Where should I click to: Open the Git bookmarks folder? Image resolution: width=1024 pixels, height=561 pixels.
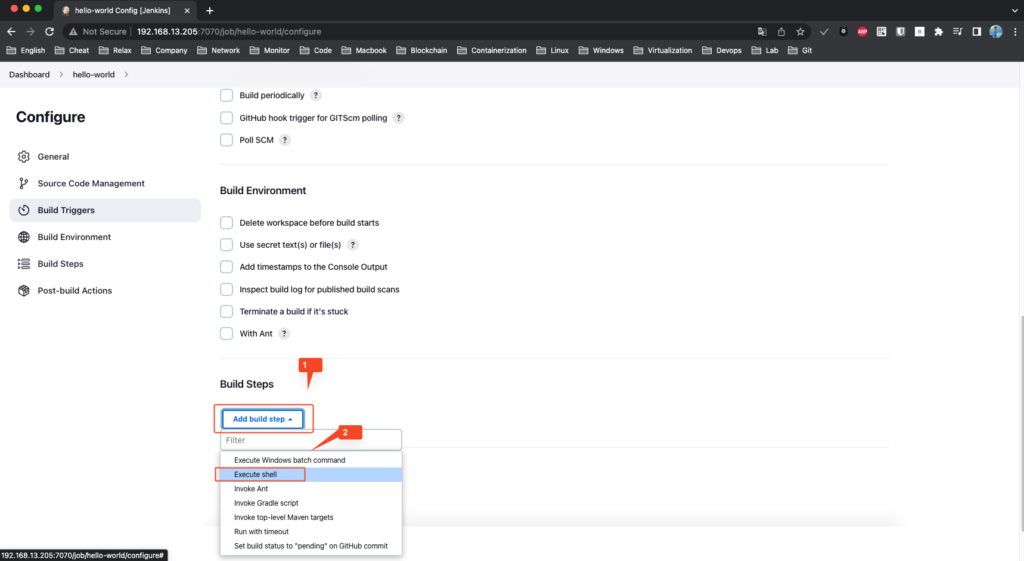coord(800,50)
